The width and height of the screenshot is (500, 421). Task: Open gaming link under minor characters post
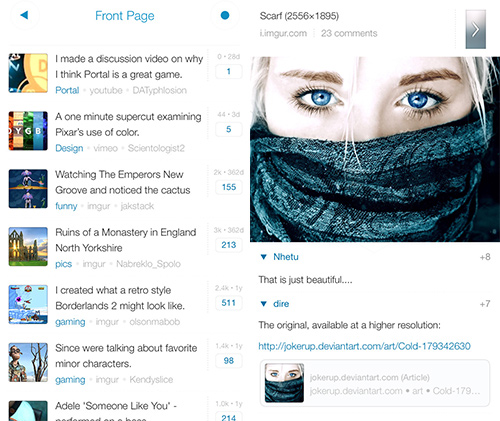coord(70,380)
